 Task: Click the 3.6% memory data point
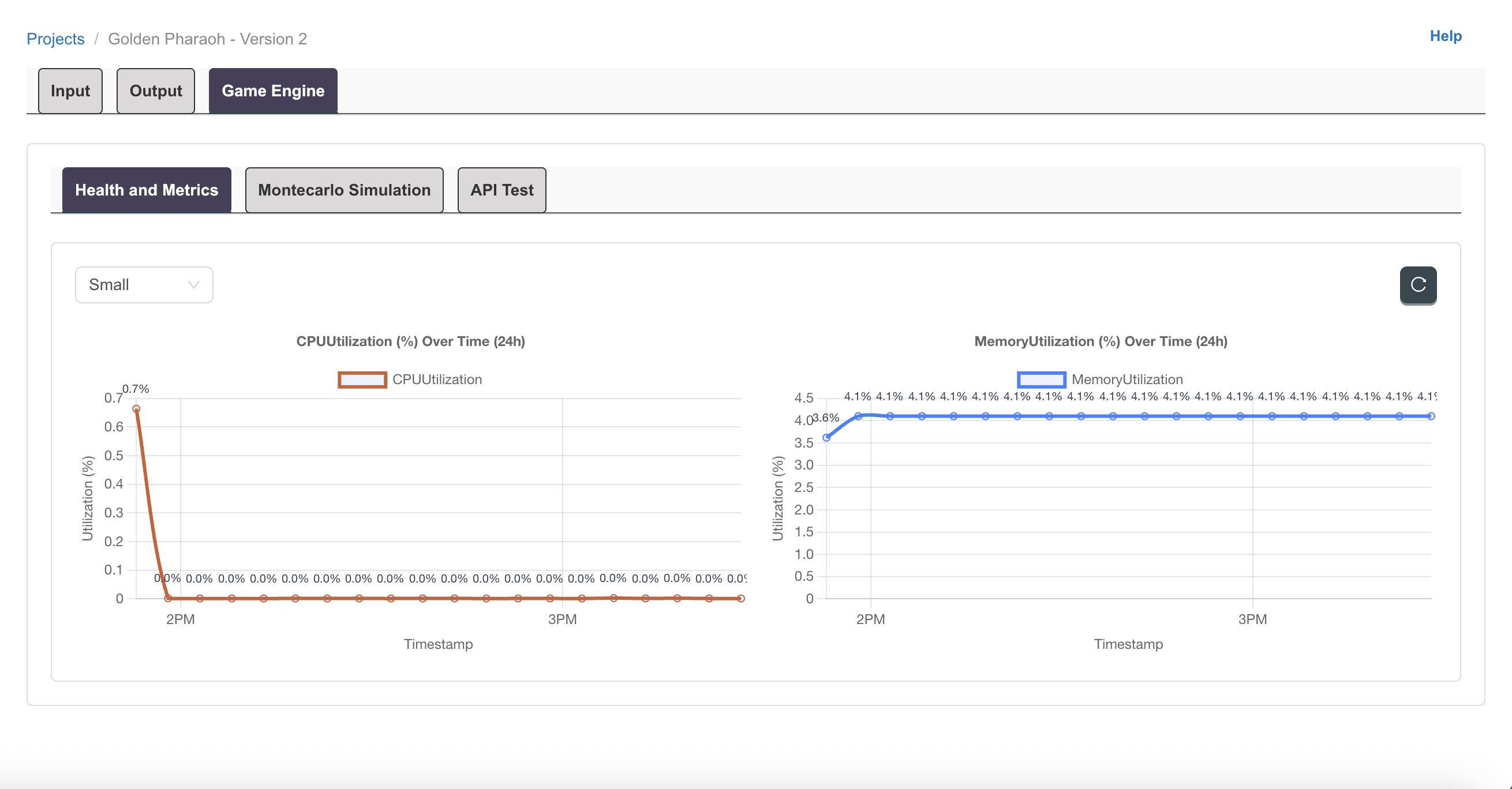click(x=826, y=438)
